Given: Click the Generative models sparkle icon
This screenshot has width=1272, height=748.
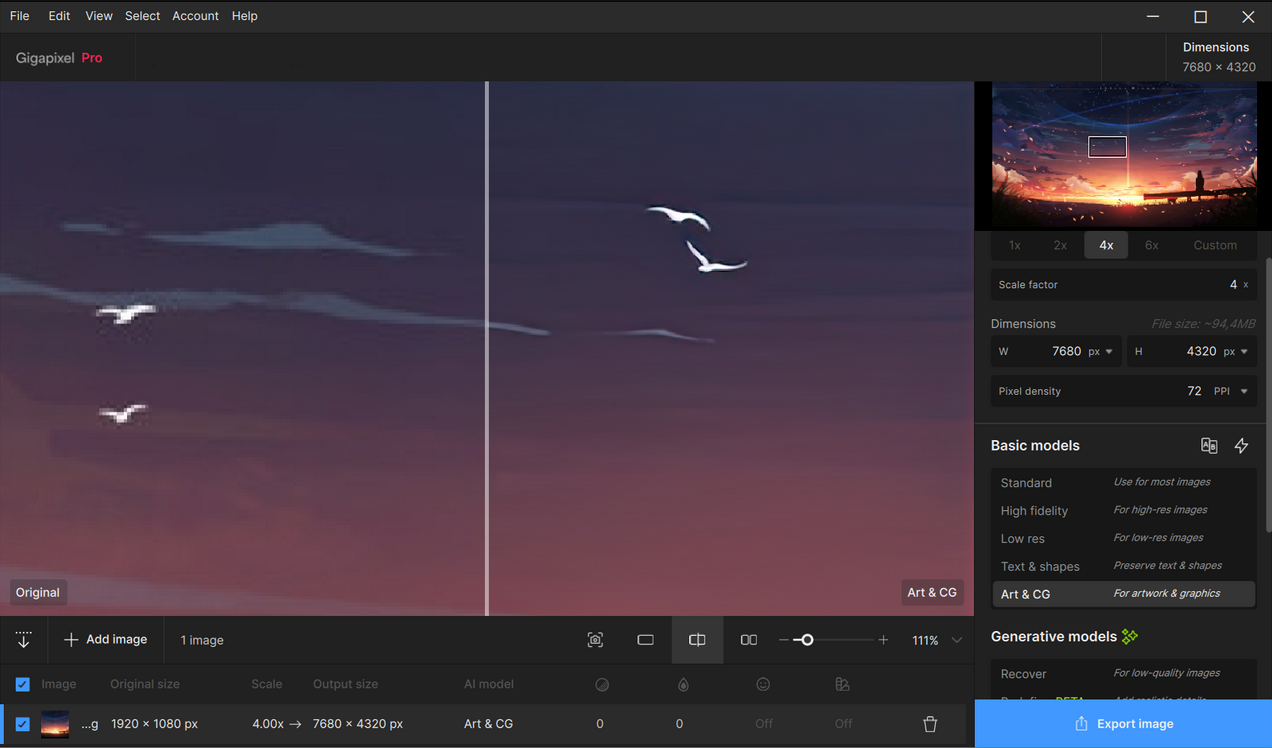Looking at the screenshot, I should pyautogui.click(x=1130, y=636).
